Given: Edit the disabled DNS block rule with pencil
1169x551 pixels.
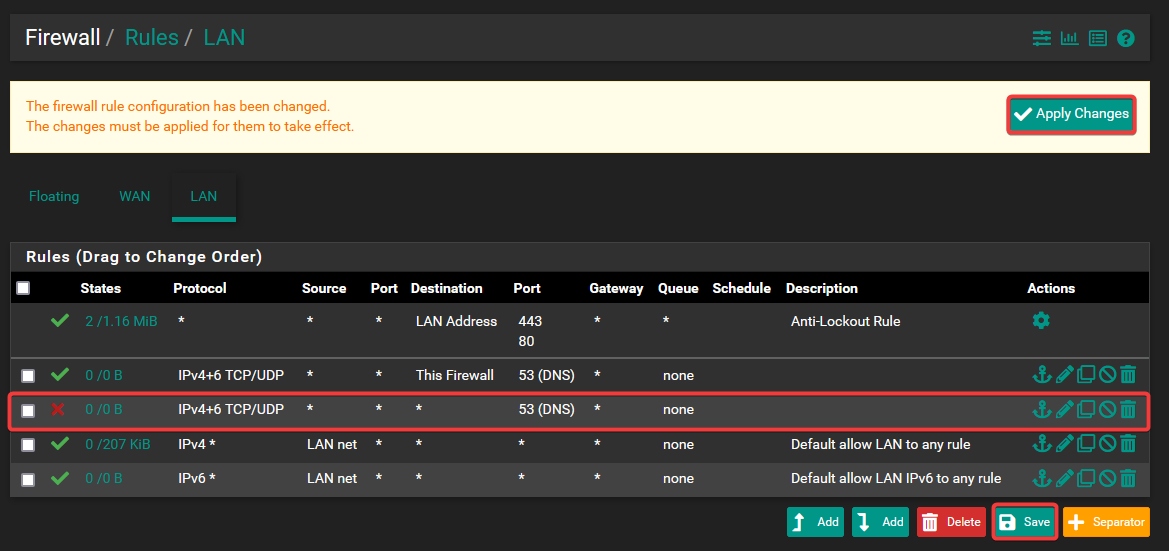Looking at the screenshot, I should click(x=1064, y=409).
